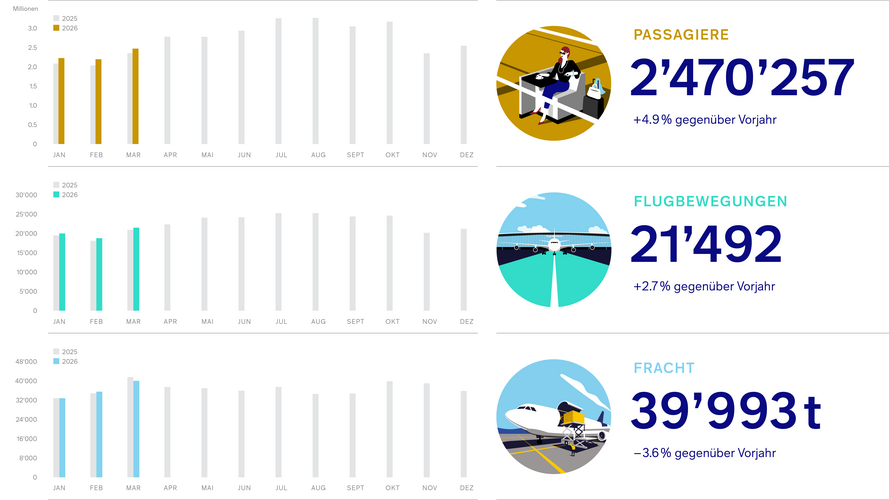Click the gold 2026 legend swatch in passenger chart
Image resolution: width=889 pixels, height=500 pixels.
tap(57, 28)
